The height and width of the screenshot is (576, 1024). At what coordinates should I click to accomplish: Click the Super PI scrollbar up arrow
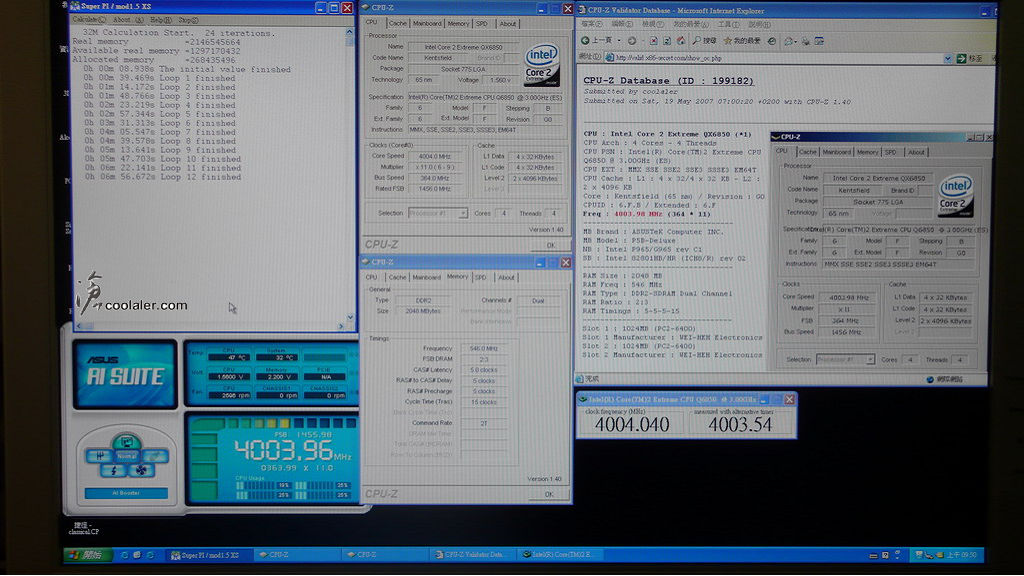click(x=350, y=32)
